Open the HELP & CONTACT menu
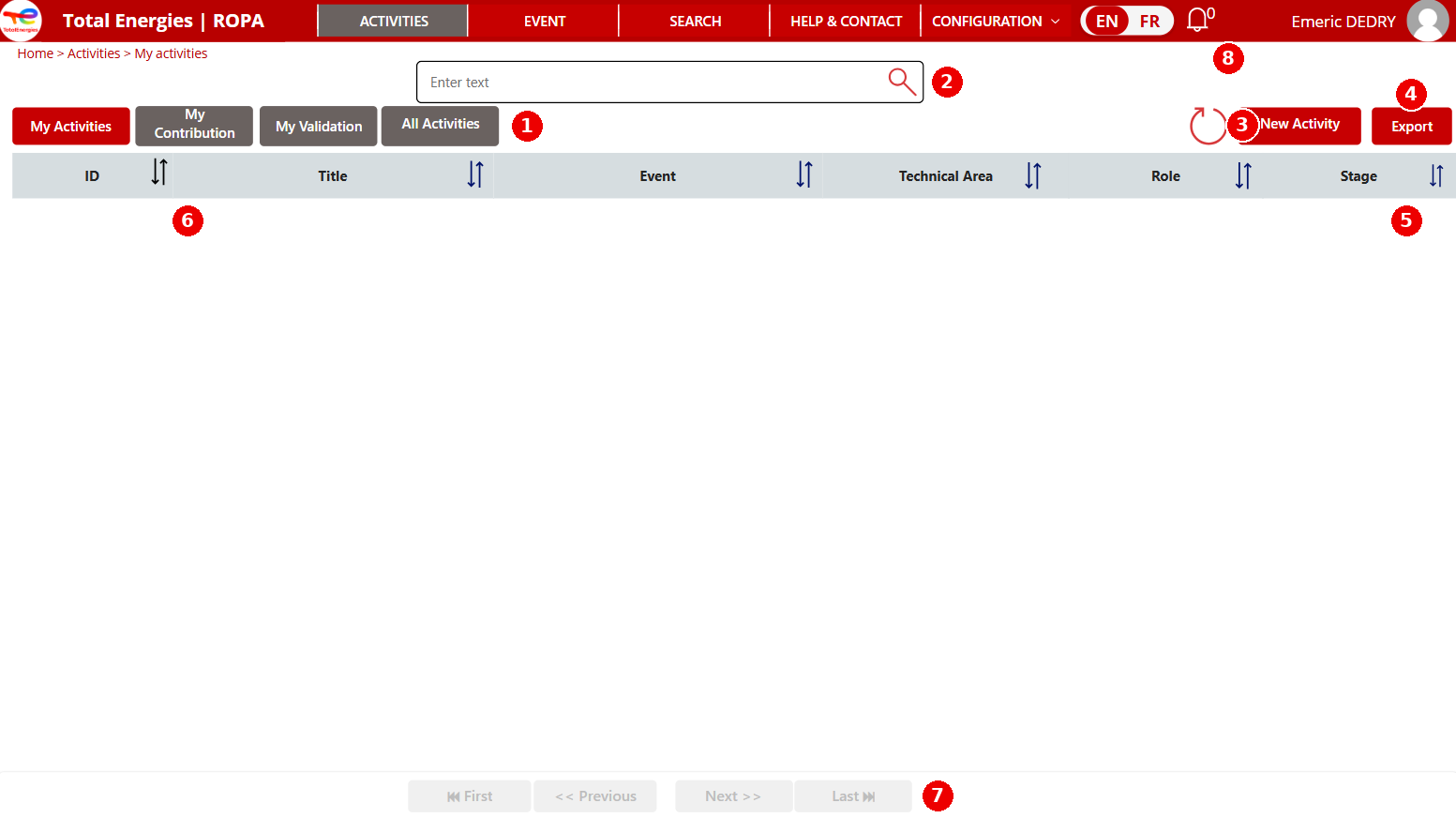1456x818 pixels. tap(846, 21)
